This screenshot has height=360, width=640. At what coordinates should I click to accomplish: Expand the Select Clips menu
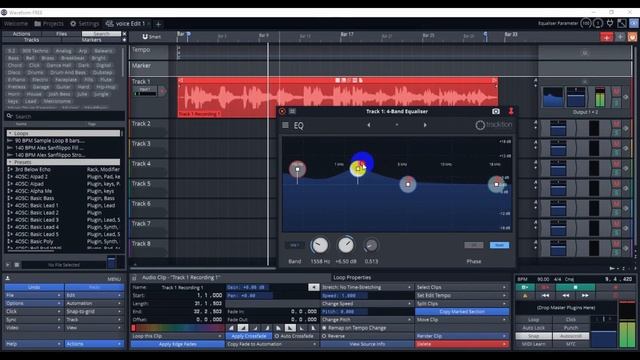coord(462,287)
